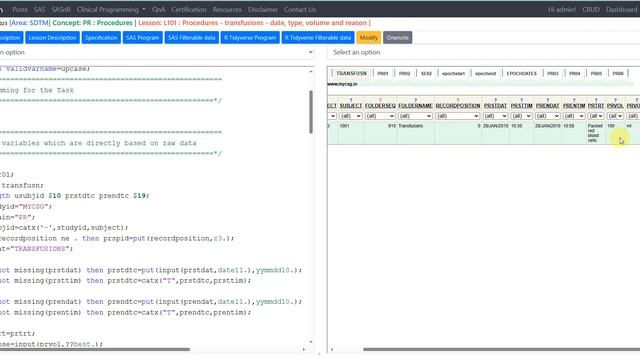Open the Certification nav item
640x360 pixels.
[189, 9]
